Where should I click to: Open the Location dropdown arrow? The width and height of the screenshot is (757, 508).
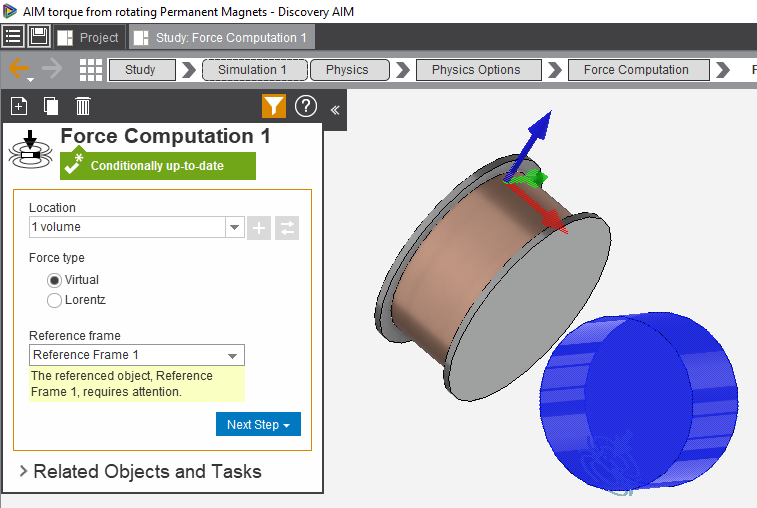pos(235,227)
